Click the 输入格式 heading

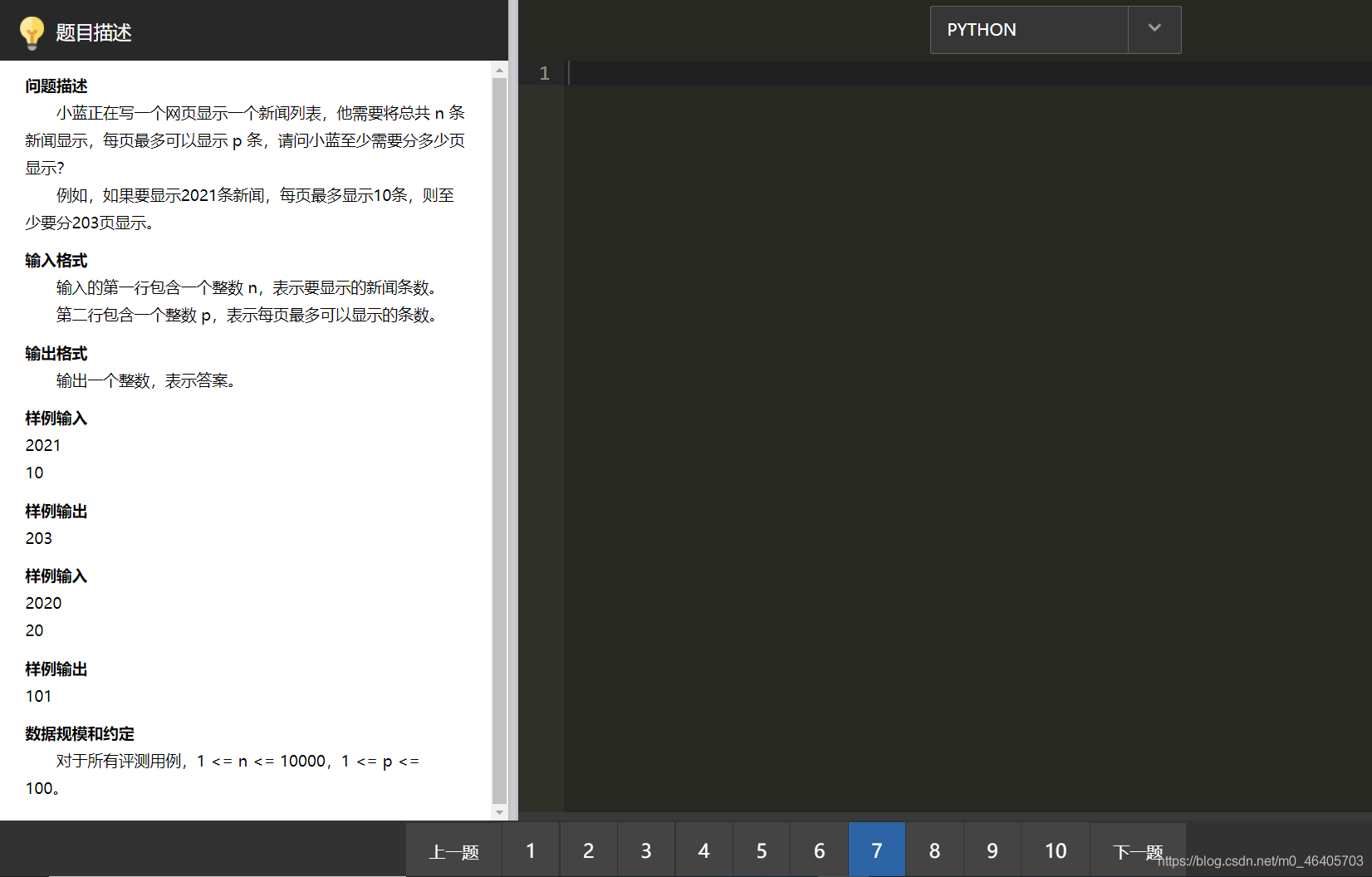click(56, 261)
